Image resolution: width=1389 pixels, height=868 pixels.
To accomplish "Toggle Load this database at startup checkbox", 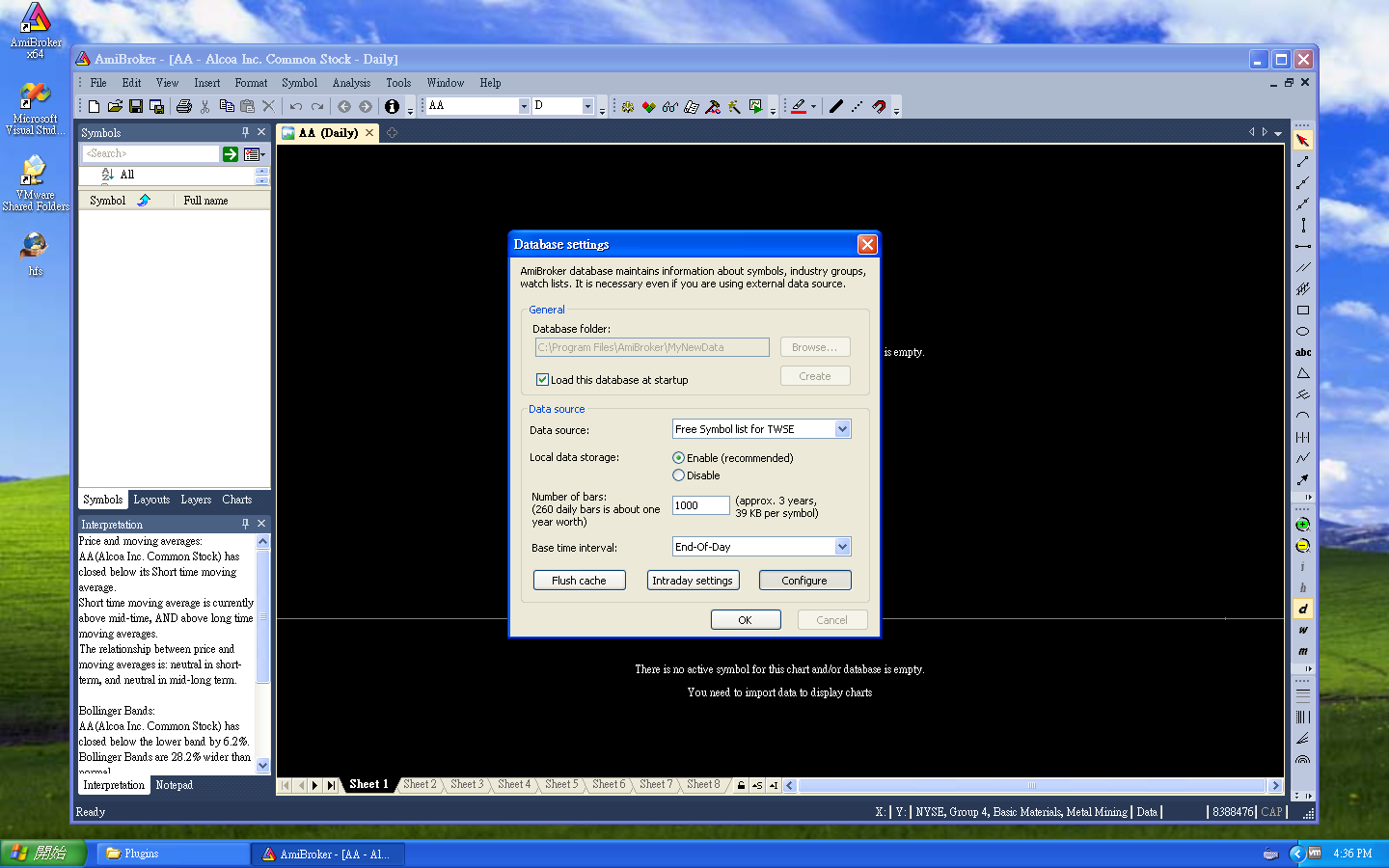I will 542,380.
